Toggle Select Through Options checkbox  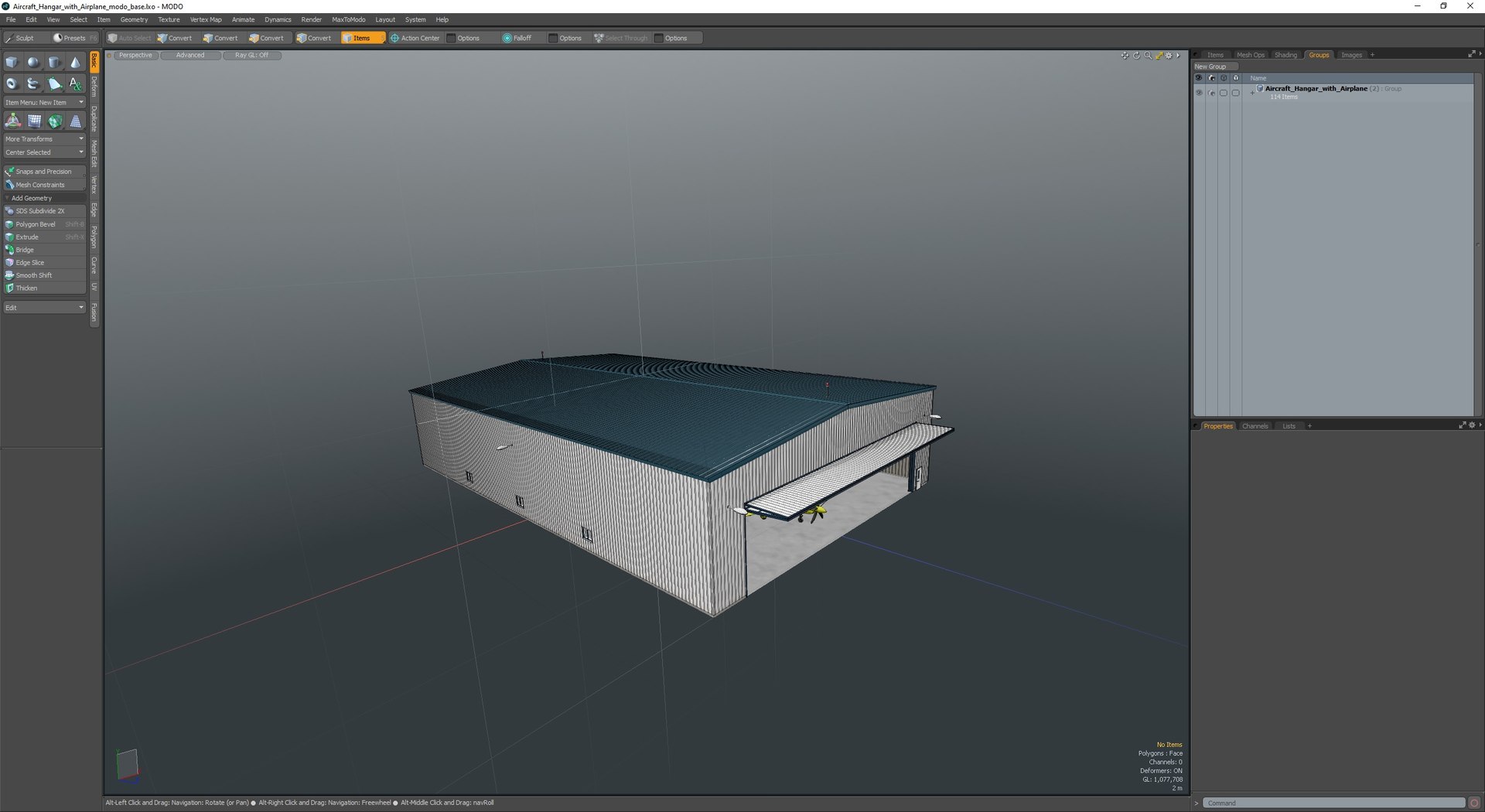pyautogui.click(x=659, y=38)
